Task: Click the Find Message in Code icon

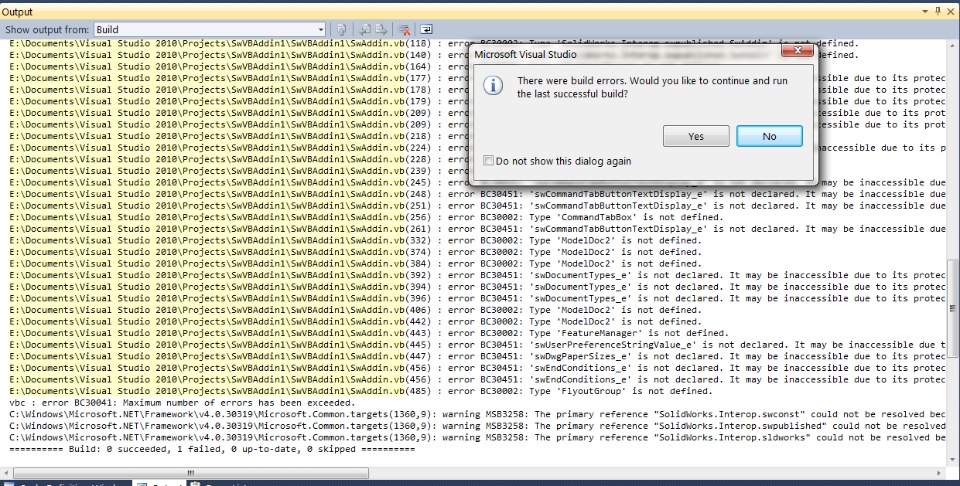Action: point(342,29)
